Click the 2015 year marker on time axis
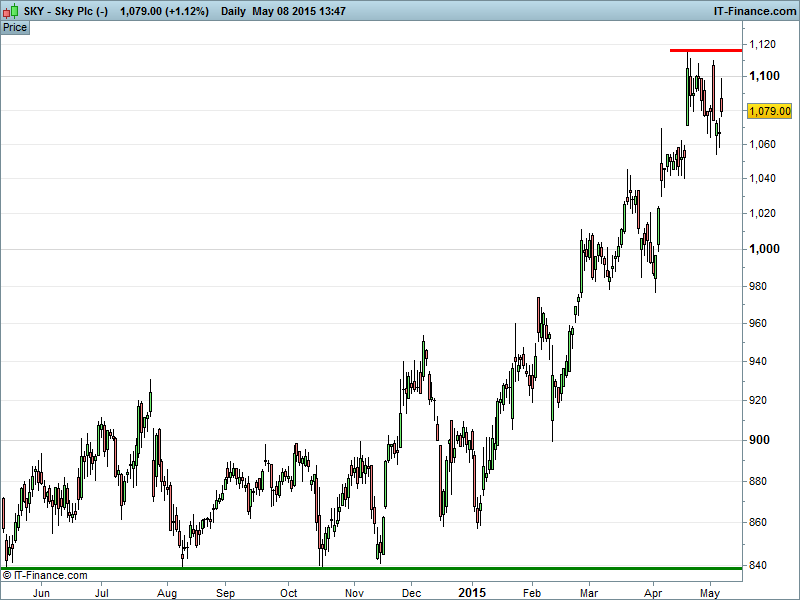The height and width of the screenshot is (600, 800). pyautogui.click(x=472, y=592)
